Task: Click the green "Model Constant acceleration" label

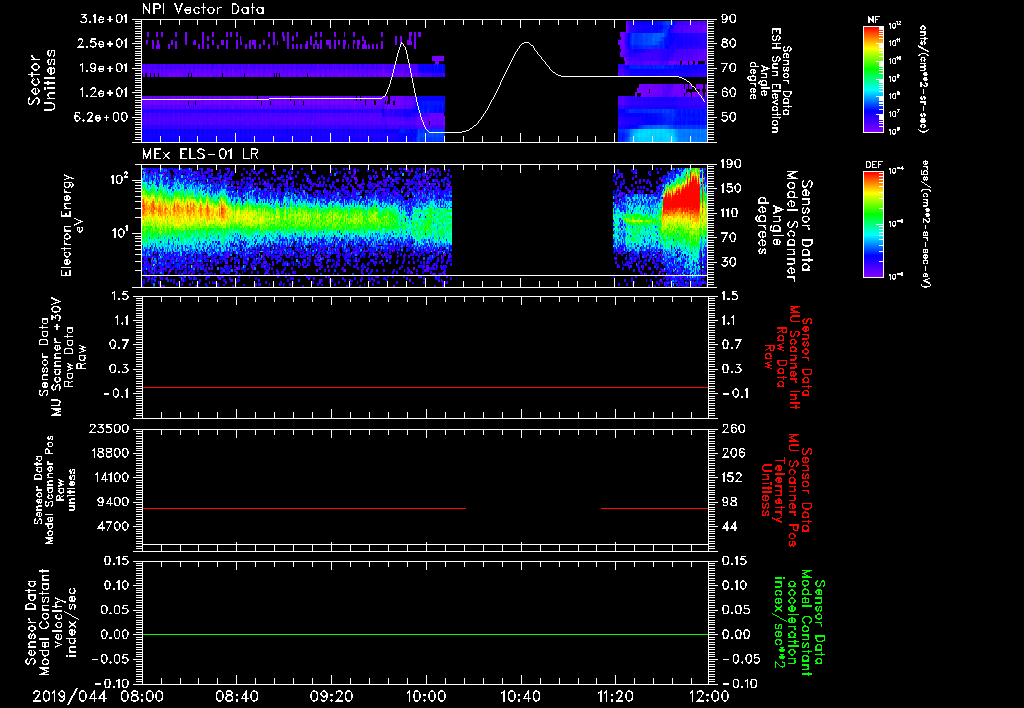Action: (799, 623)
